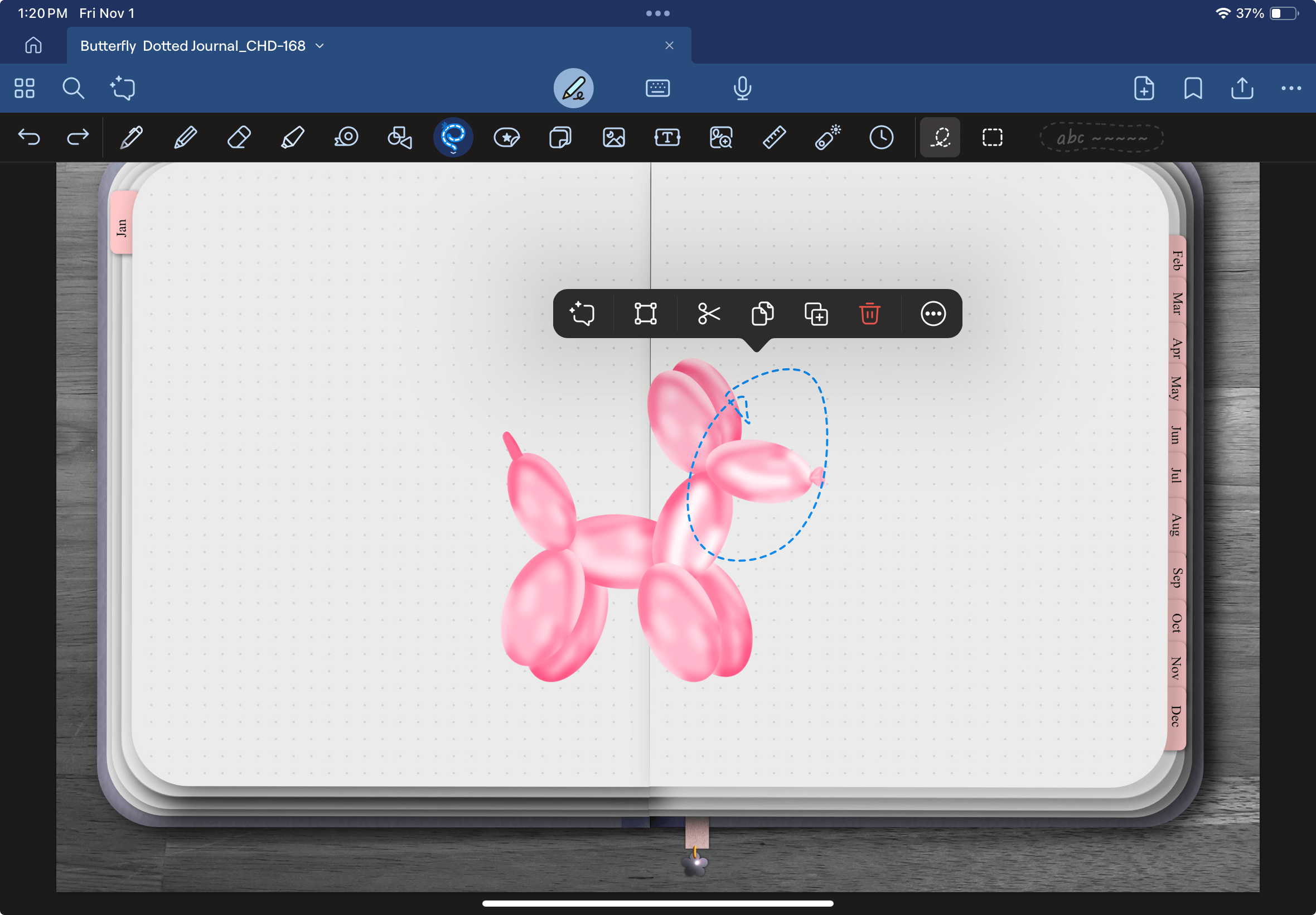Pick the Laser pointer tool
This screenshot has height=915, width=1316.
(828, 138)
